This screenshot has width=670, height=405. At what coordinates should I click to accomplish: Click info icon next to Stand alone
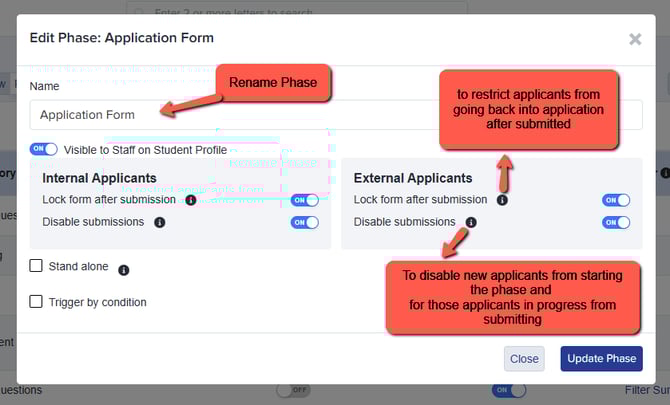(124, 269)
